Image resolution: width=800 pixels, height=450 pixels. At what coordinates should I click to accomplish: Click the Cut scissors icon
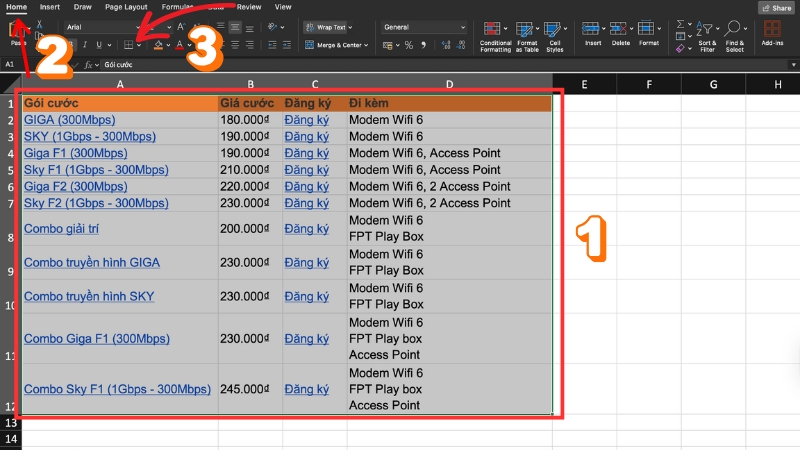pos(39,24)
